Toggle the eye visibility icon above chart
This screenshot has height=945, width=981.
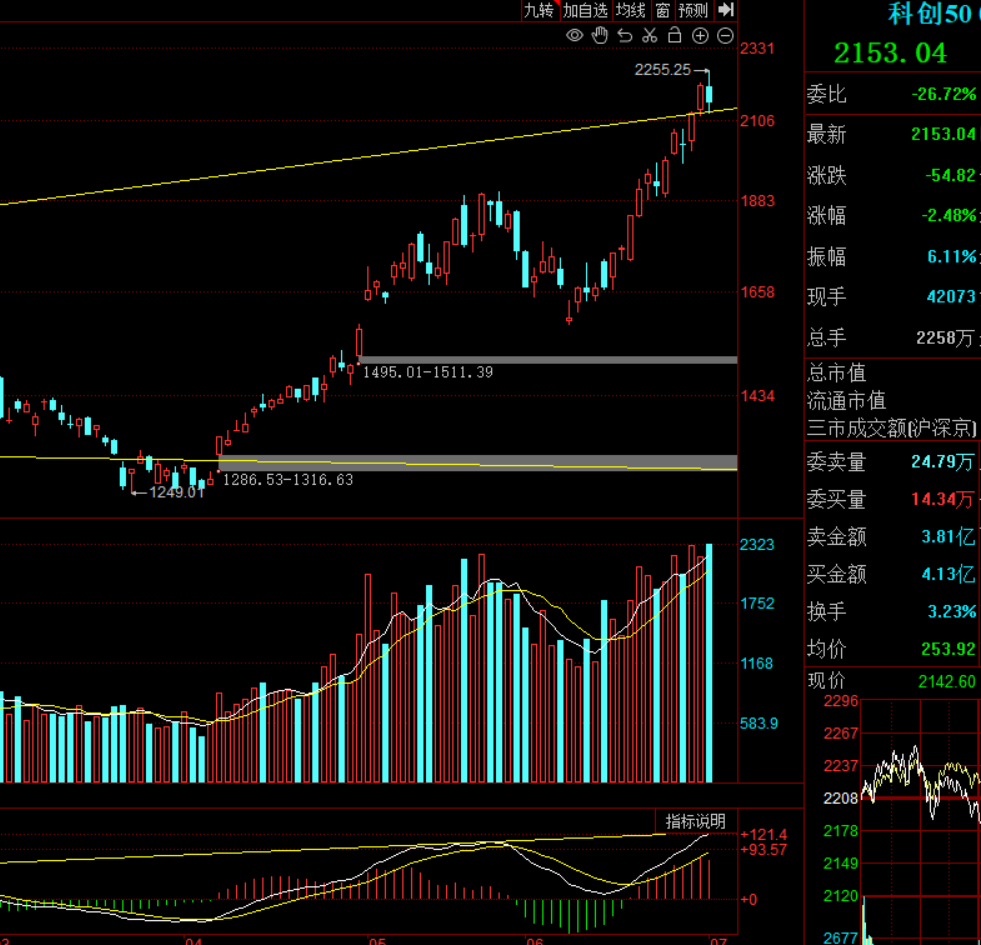point(574,36)
